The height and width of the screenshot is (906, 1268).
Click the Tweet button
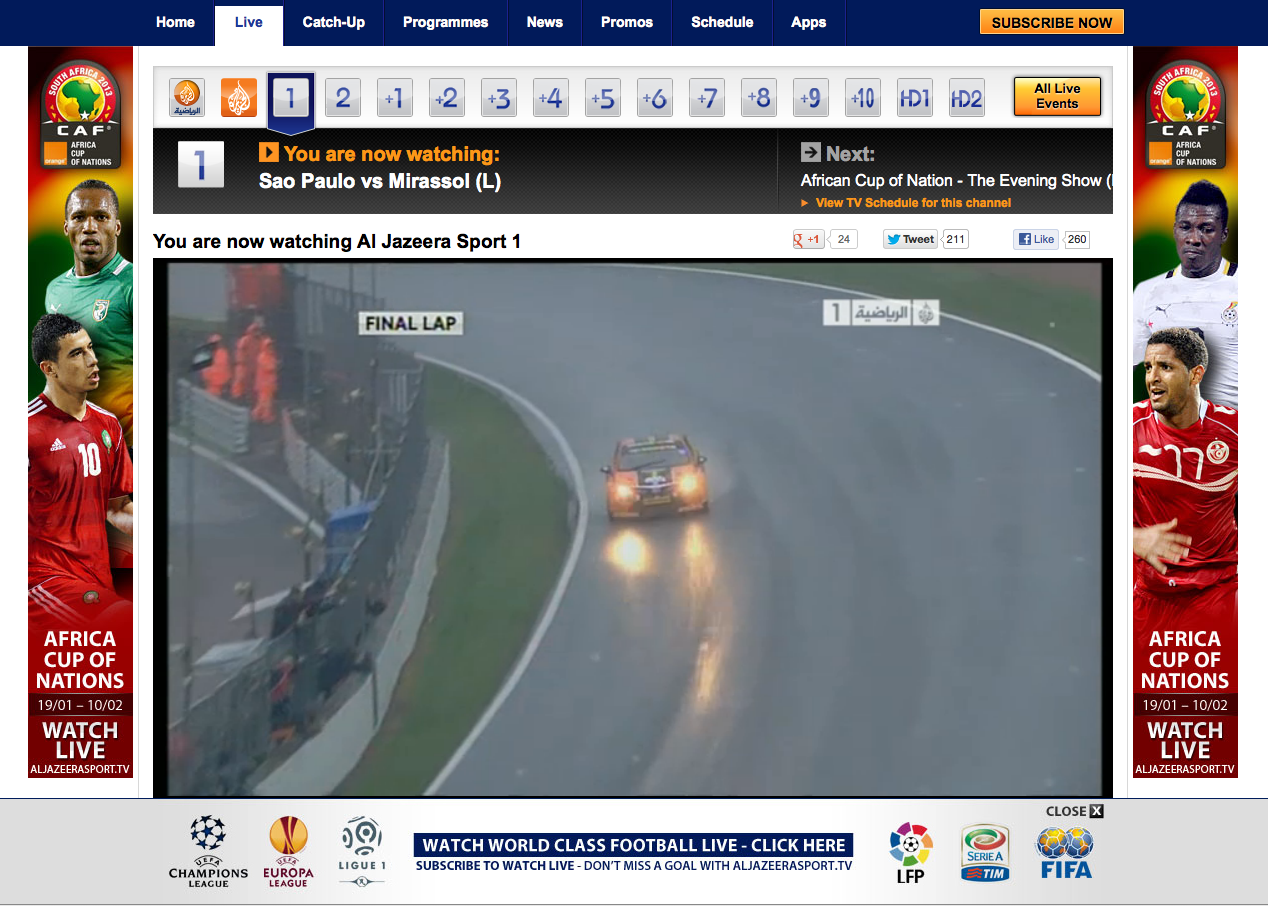tap(911, 239)
